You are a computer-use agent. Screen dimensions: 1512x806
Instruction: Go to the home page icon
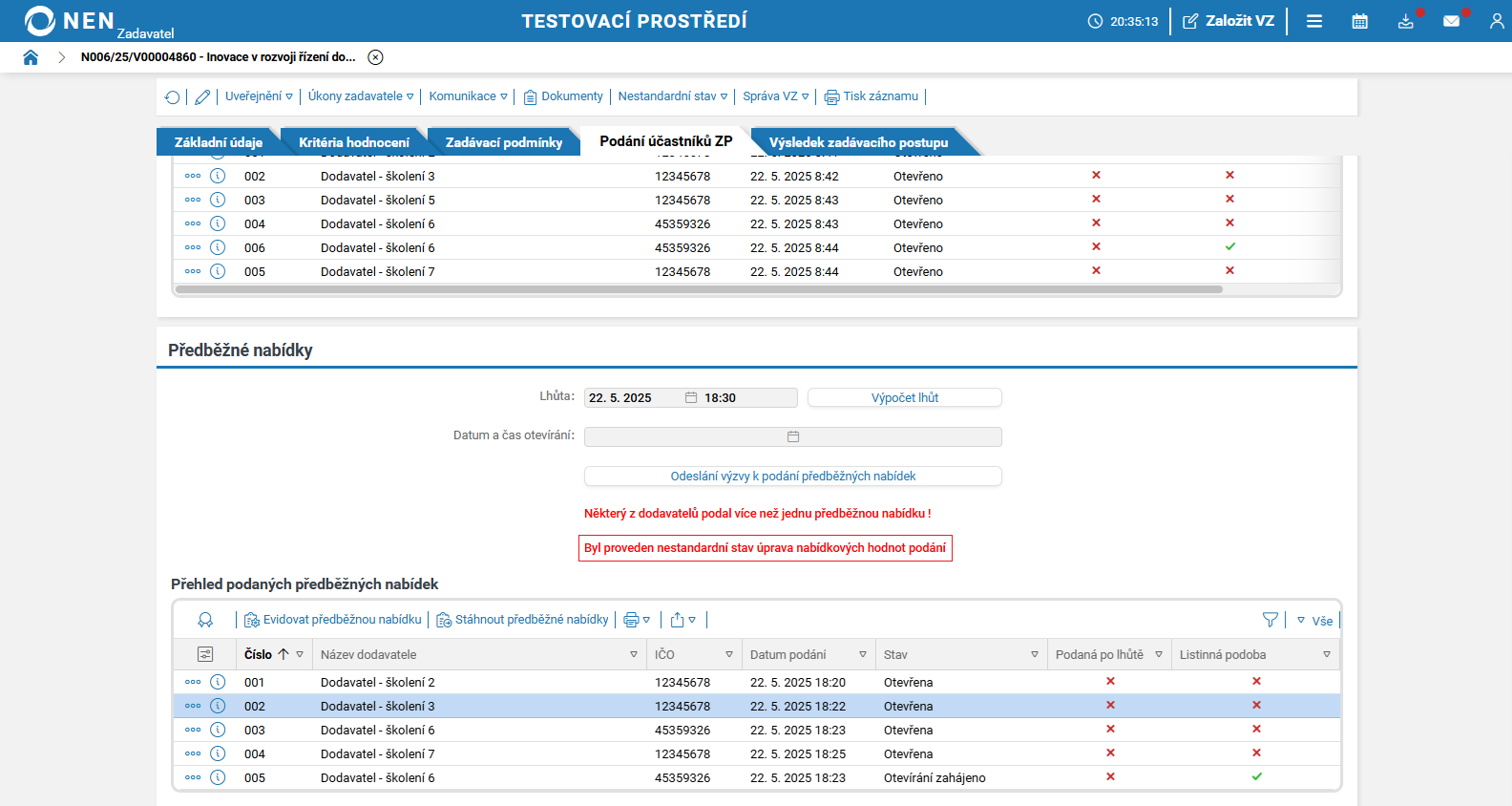tap(31, 57)
